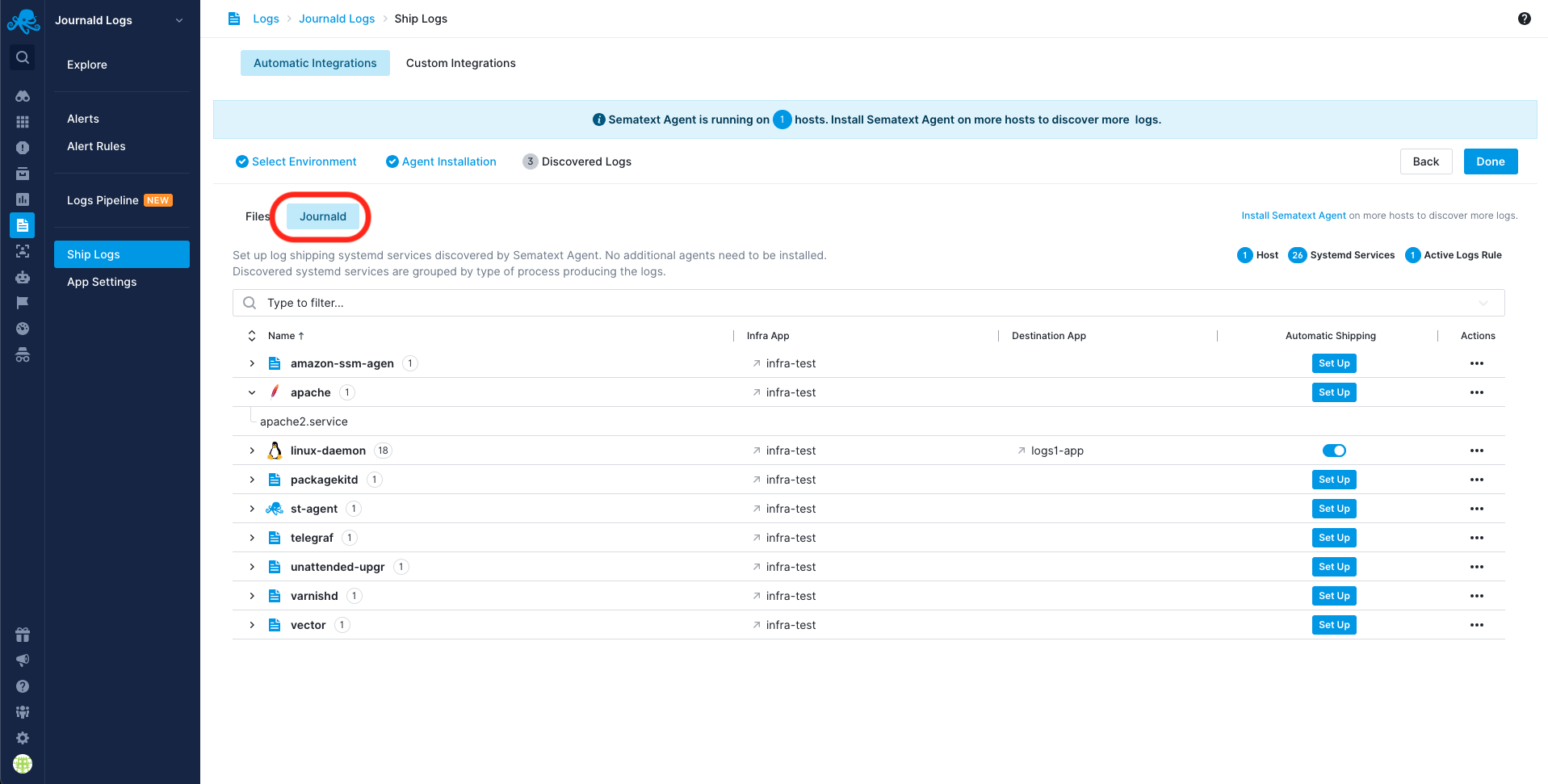Open more actions for apache row

[x=1477, y=392]
